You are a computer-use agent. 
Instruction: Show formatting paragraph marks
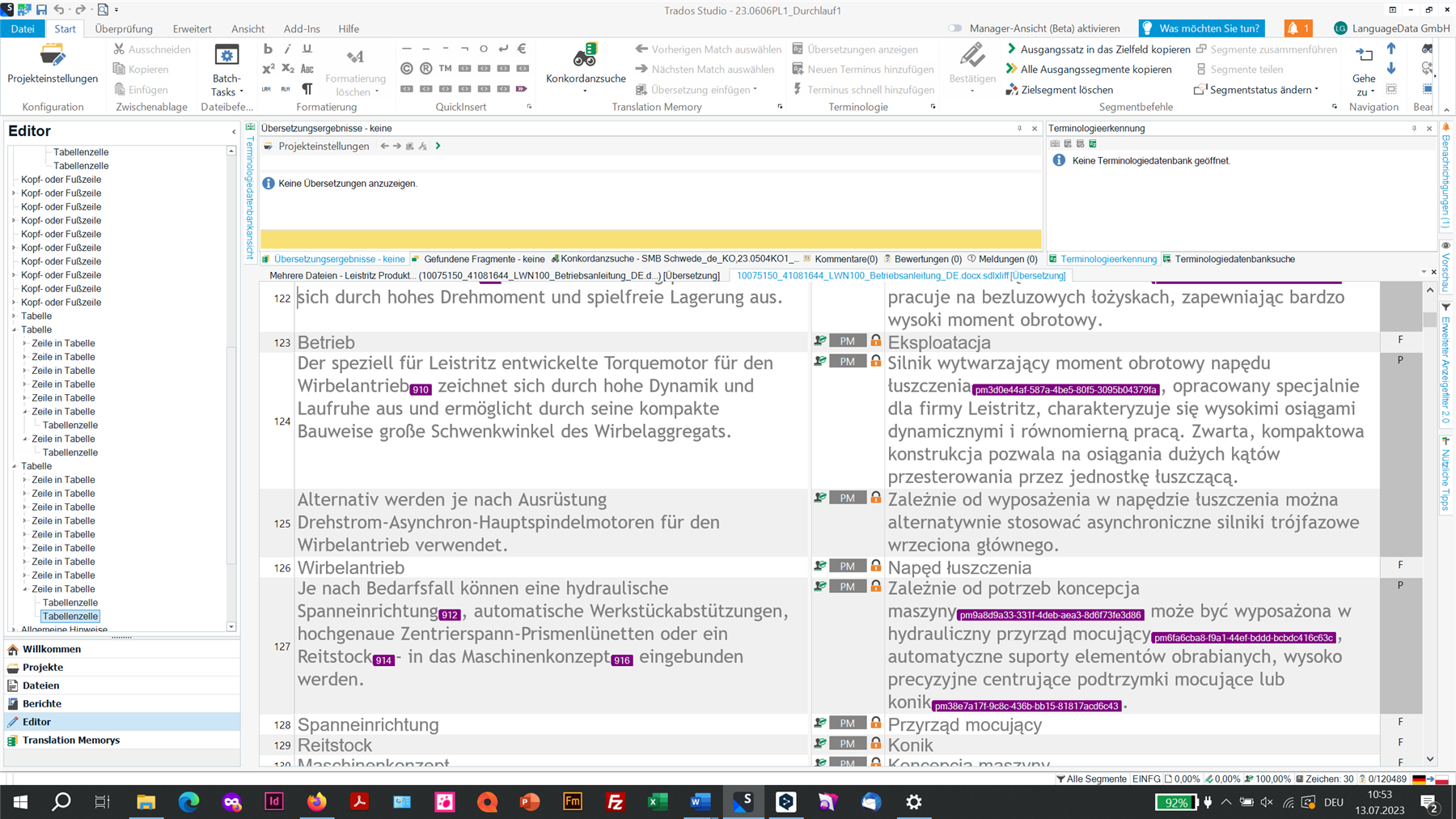(307, 88)
